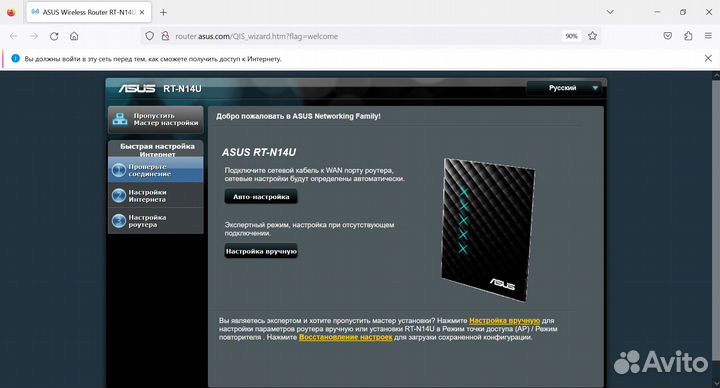This screenshot has height=388, width=720.
Task: Click the 90% zoom level indicator
Action: [x=571, y=36]
